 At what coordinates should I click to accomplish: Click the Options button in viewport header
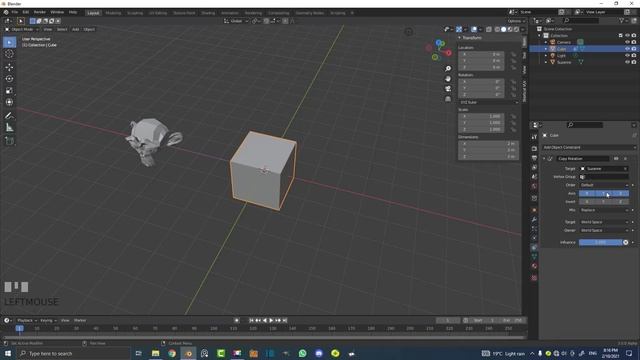(516, 21)
